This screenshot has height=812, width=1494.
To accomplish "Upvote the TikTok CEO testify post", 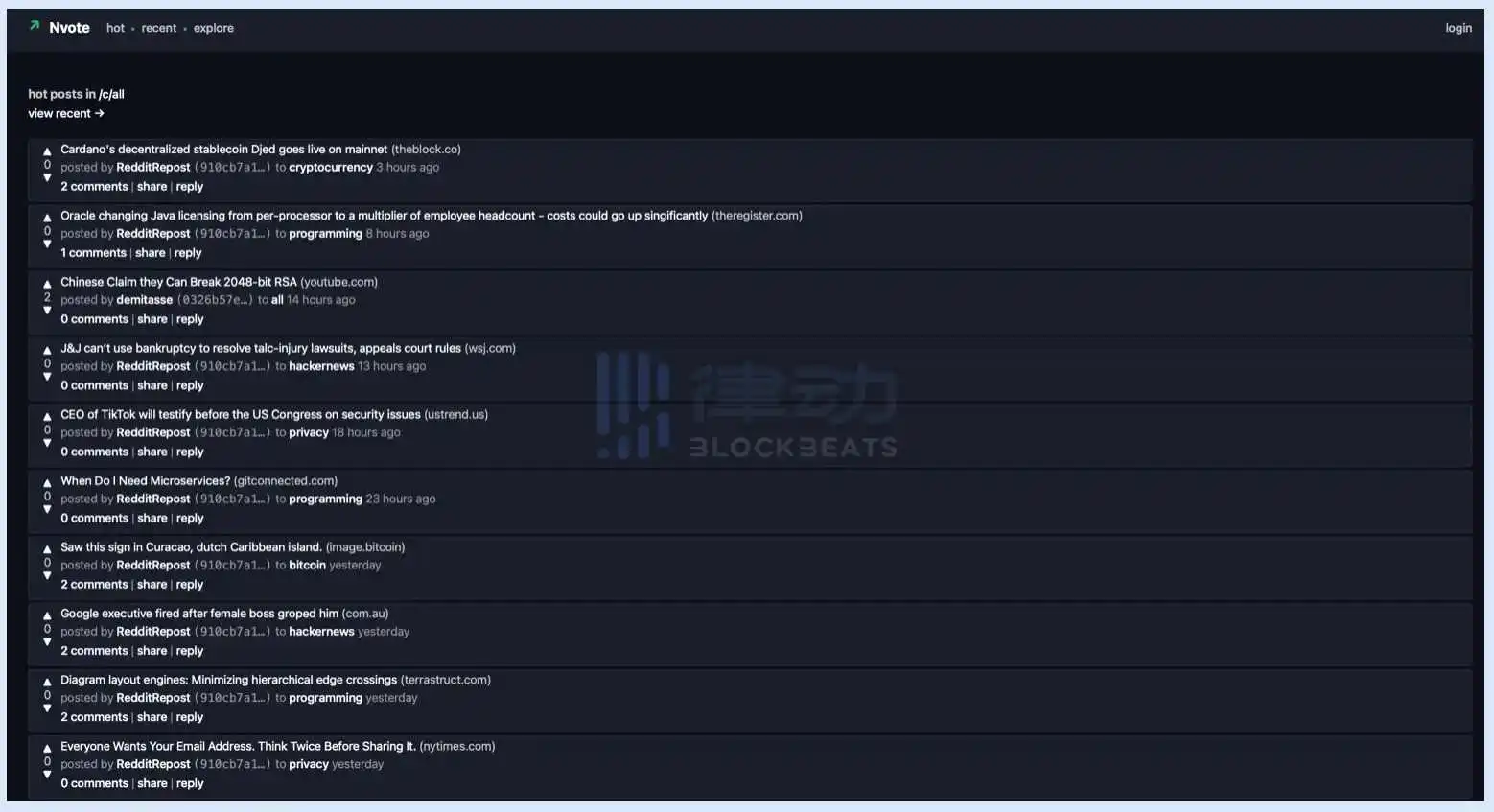I will (x=47, y=417).
